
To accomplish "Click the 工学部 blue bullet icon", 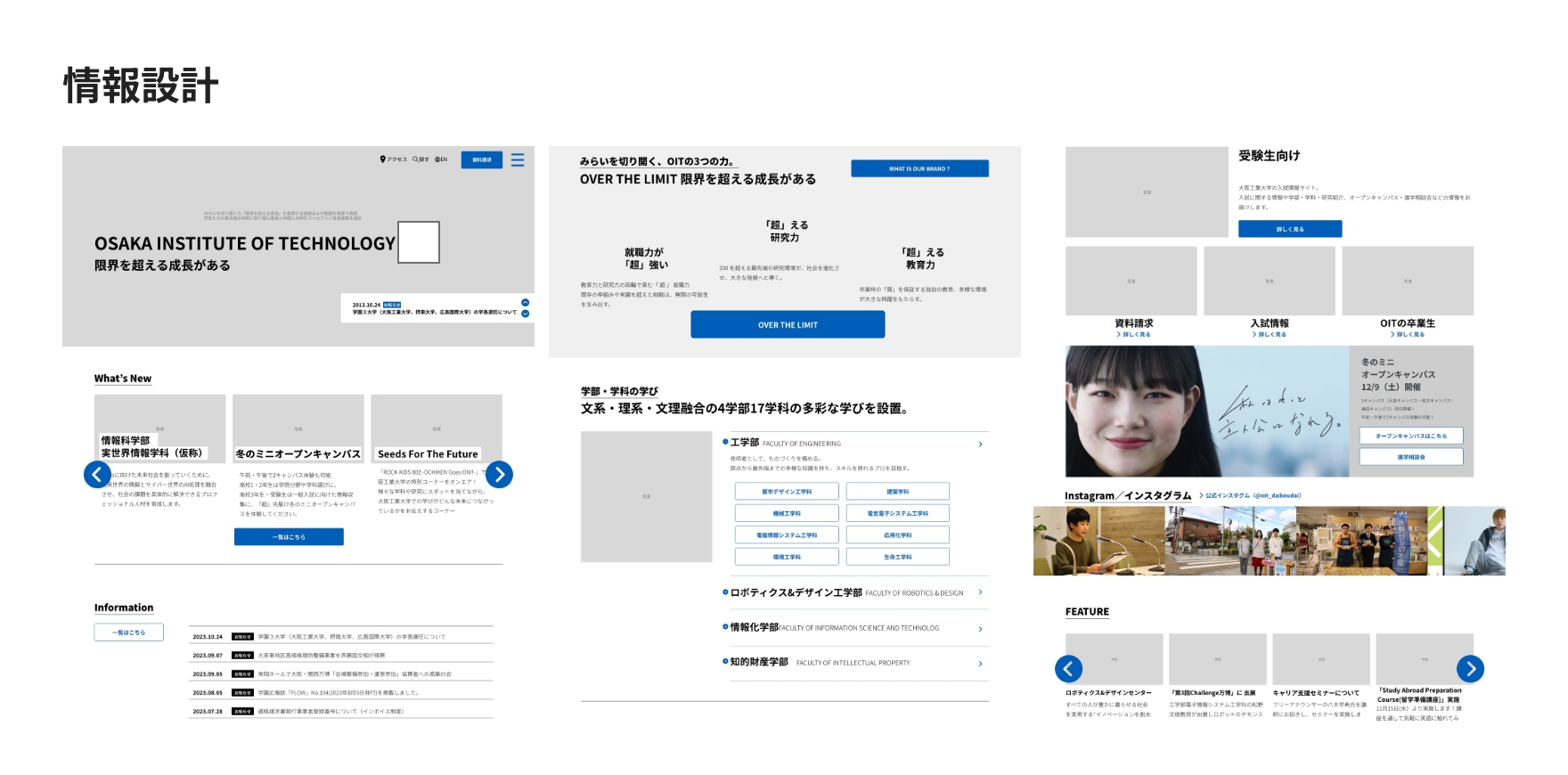I will tap(725, 442).
